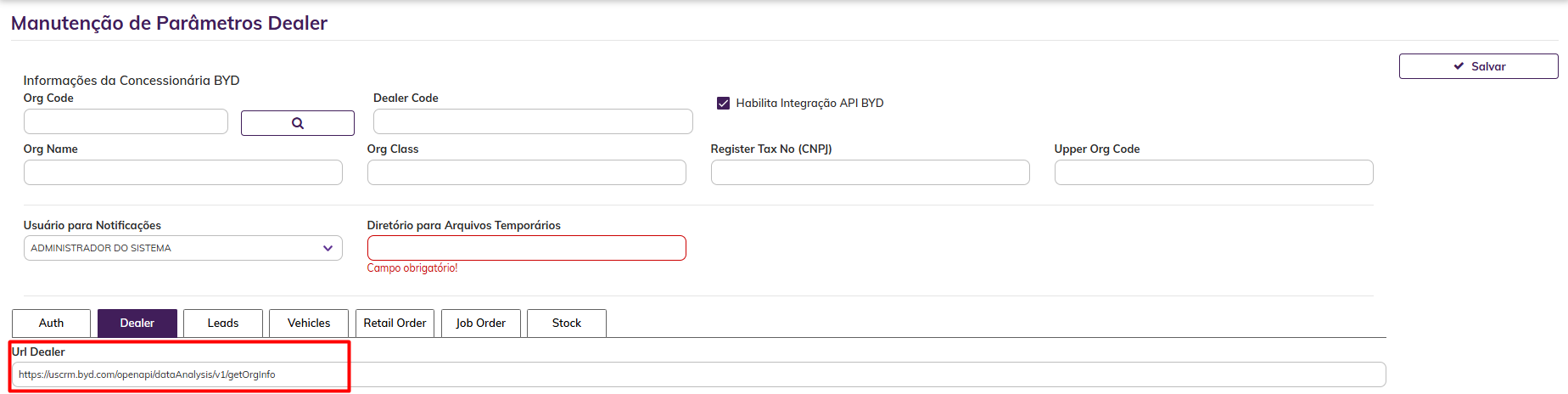Viewport: 1568px width, 394px height.
Task: Open the Job Order tab
Action: pyautogui.click(x=480, y=324)
